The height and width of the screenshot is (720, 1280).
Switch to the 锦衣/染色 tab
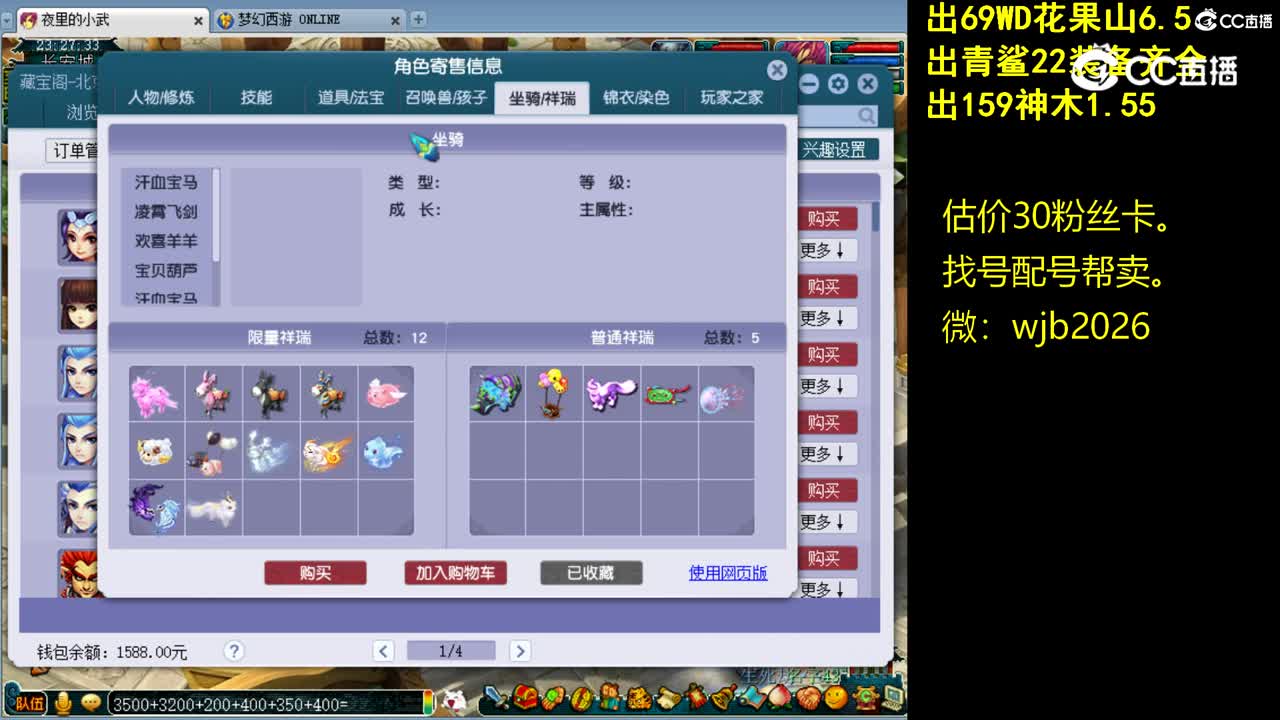pos(636,98)
